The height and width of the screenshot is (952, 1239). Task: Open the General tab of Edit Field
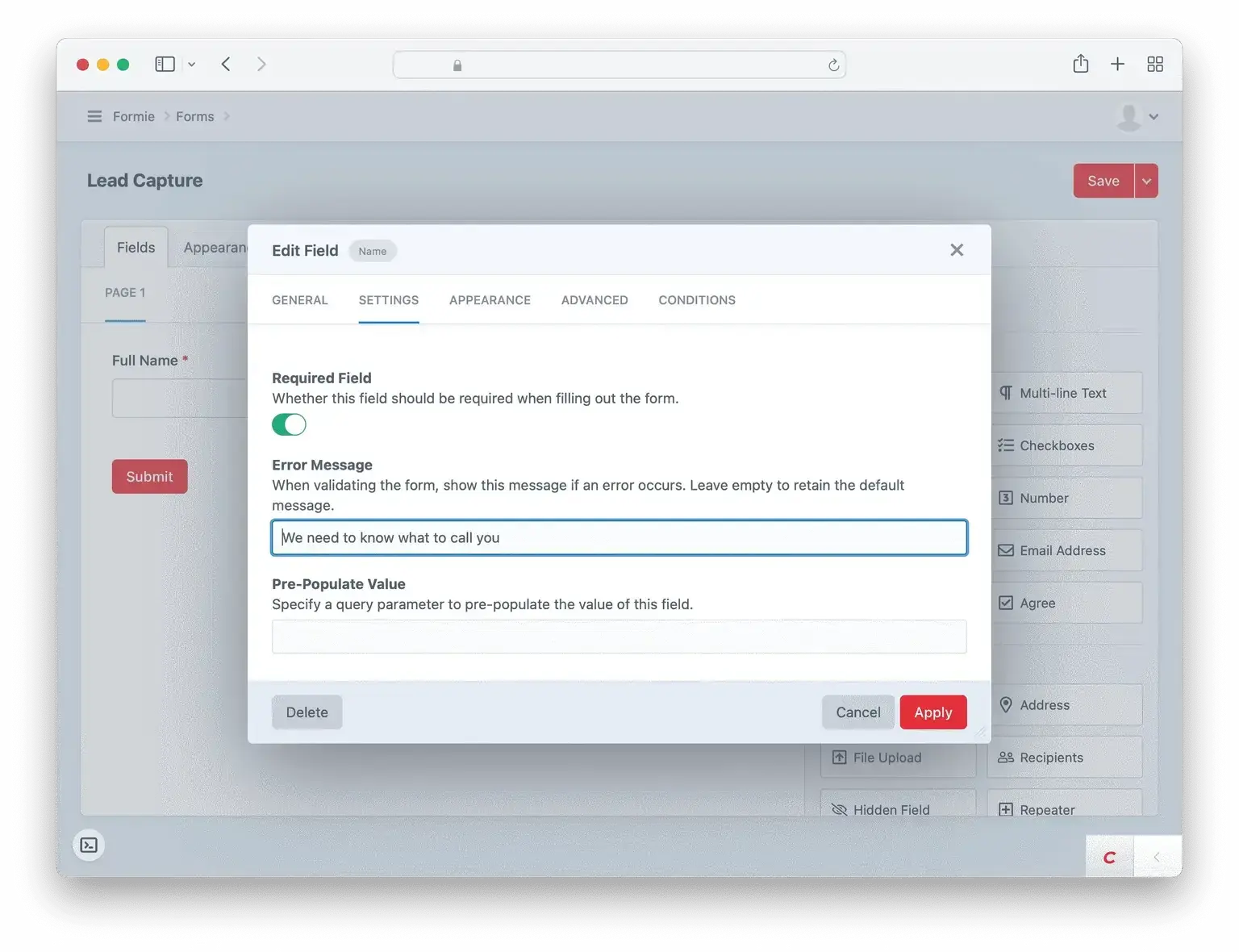click(299, 299)
